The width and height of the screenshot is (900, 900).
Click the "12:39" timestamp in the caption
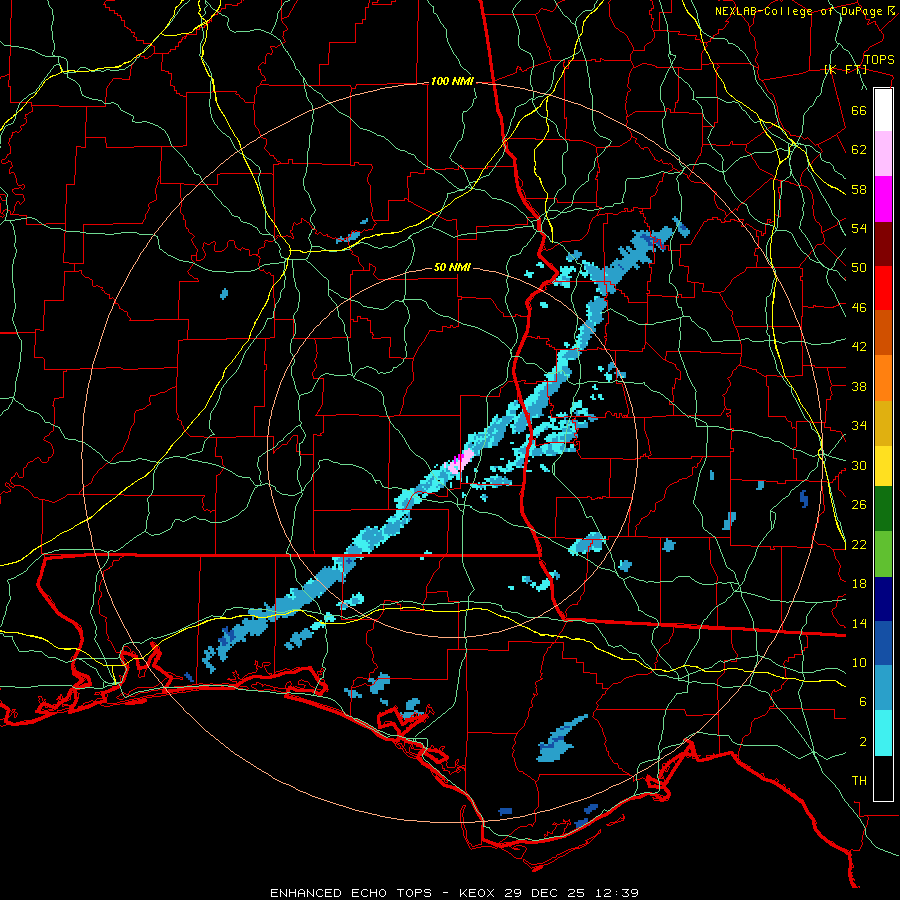coord(616,893)
